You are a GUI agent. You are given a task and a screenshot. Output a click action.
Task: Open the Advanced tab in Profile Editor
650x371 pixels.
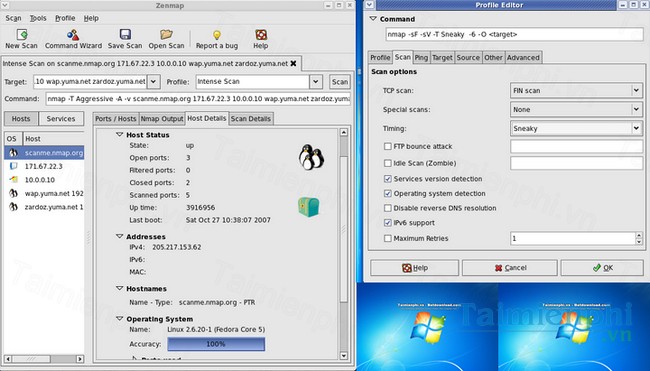tap(523, 58)
